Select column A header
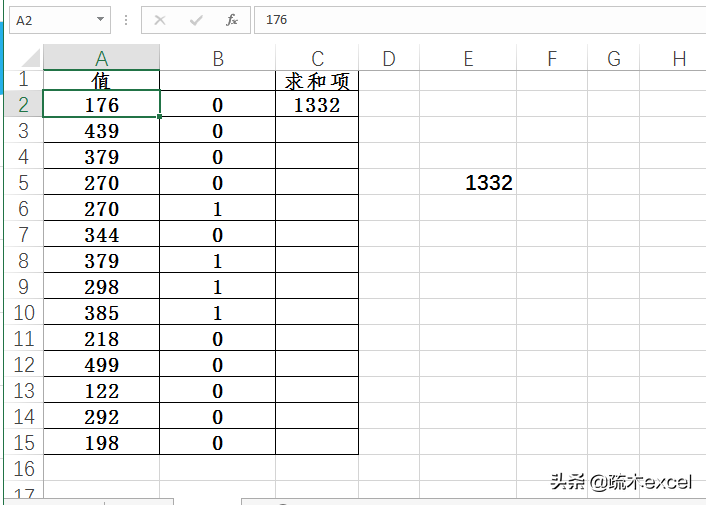706x505 pixels. click(101, 58)
